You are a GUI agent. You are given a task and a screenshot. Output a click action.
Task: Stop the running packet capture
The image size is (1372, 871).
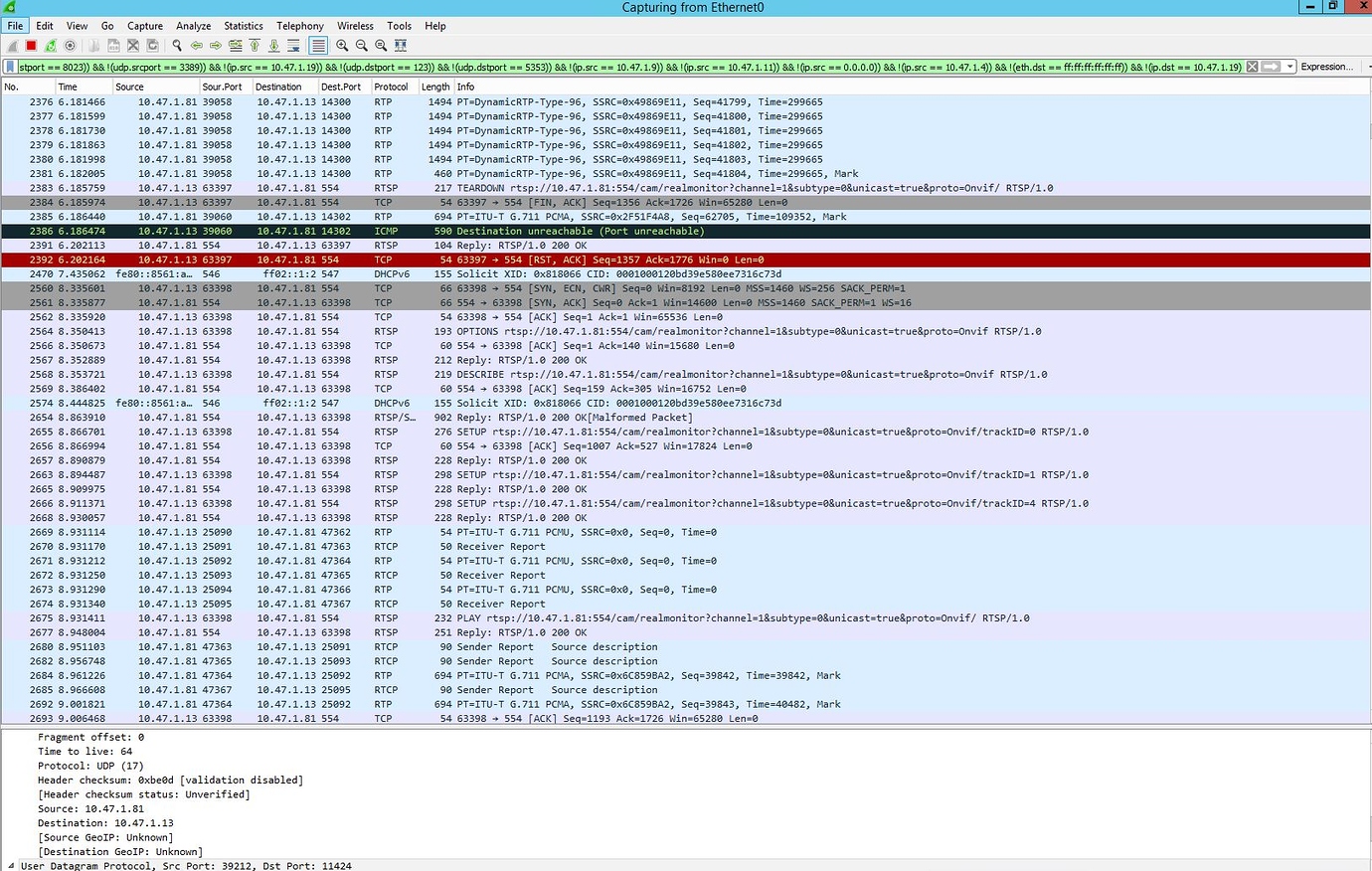(31, 46)
